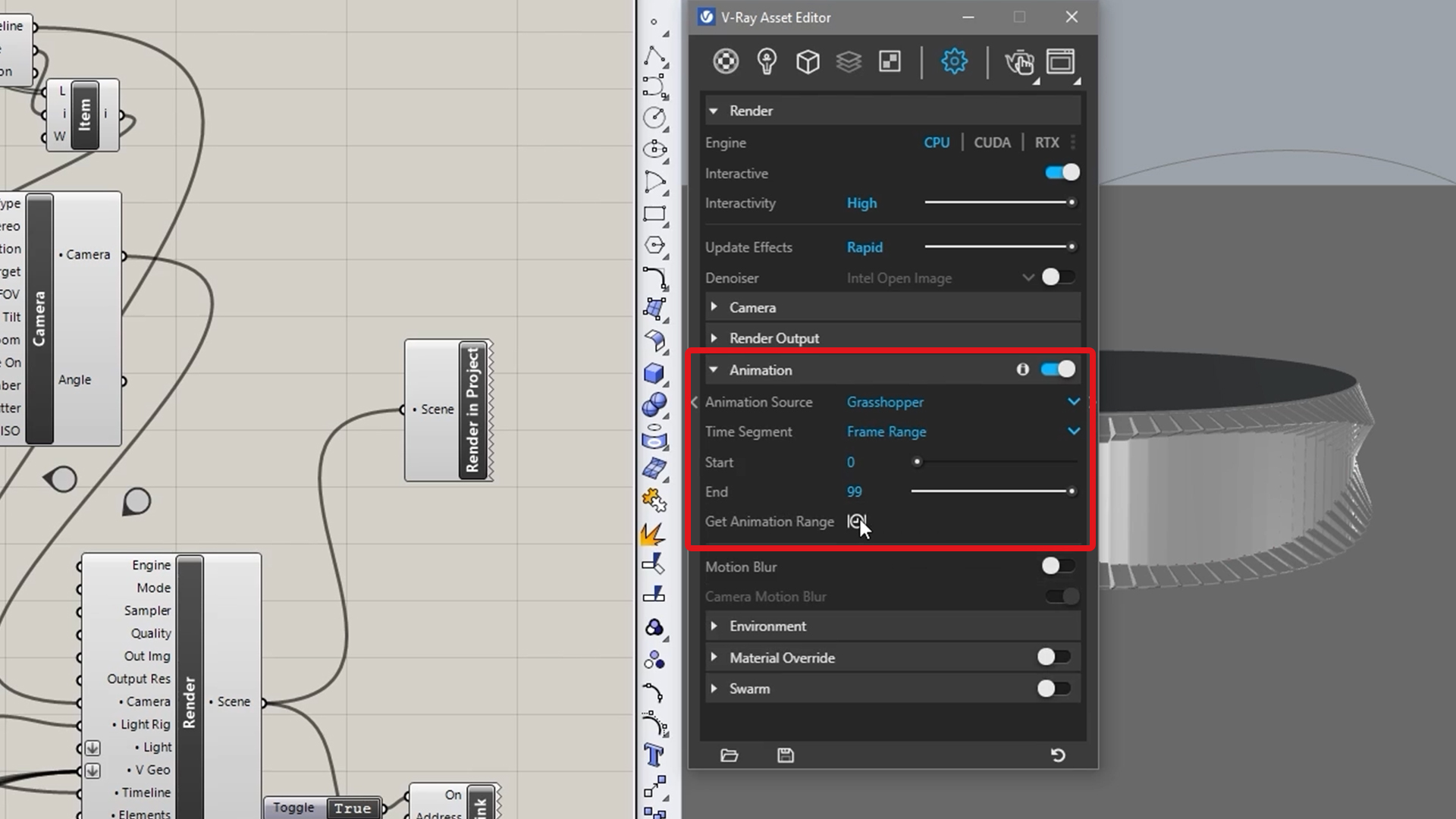Select the Rhino Text tool
Screen dimensions: 1456x819
[655, 755]
